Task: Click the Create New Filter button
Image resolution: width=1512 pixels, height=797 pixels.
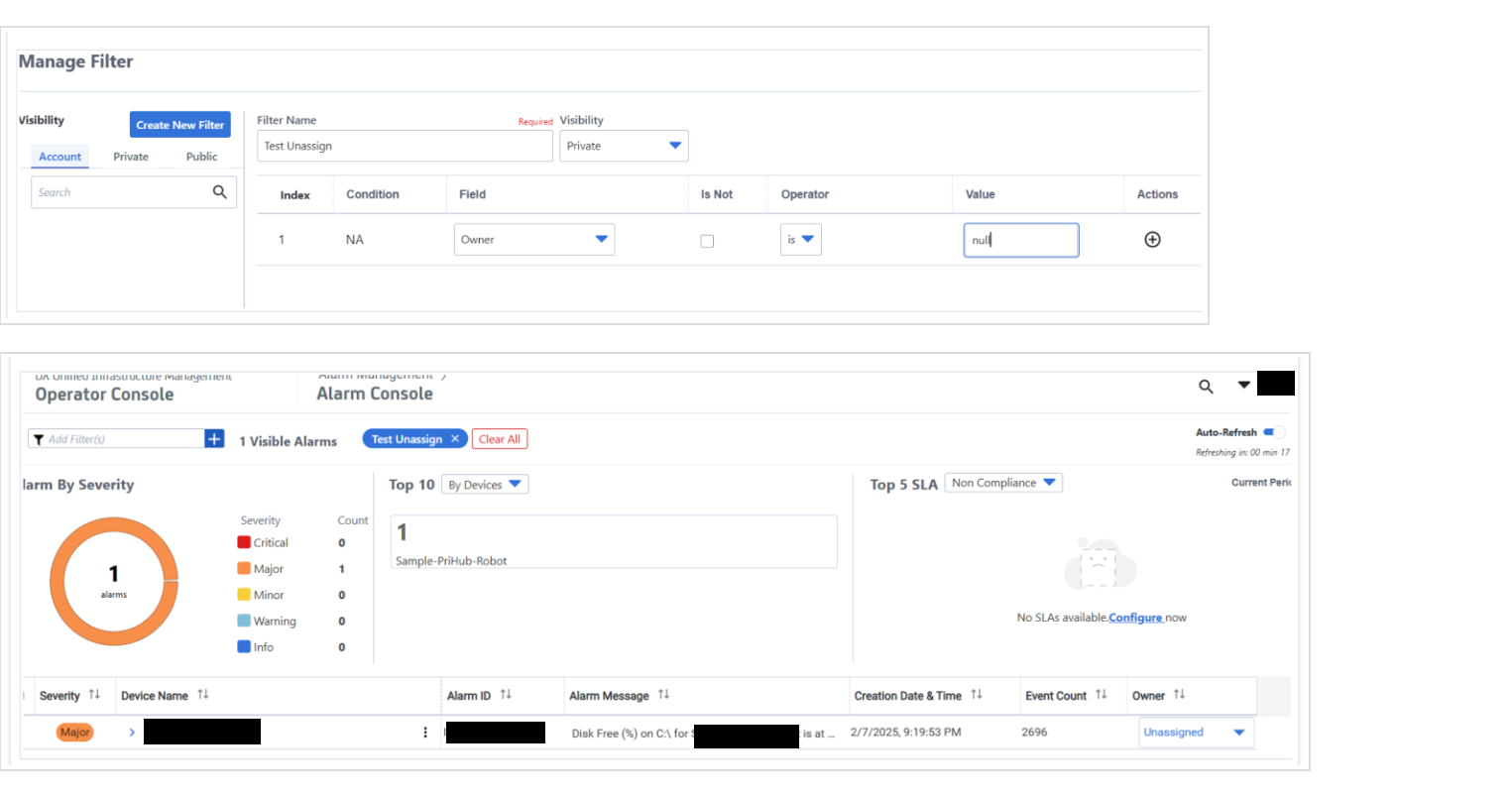Action: pyautogui.click(x=179, y=125)
